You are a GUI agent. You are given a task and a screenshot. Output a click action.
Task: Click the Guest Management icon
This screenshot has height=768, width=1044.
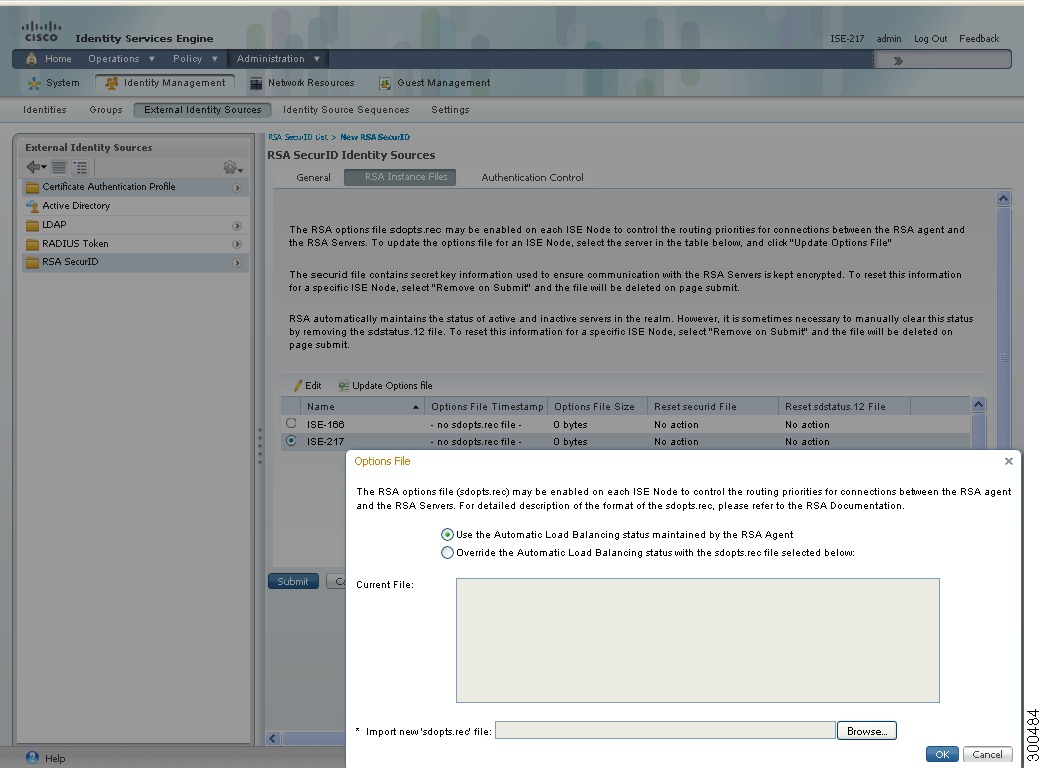pos(384,83)
